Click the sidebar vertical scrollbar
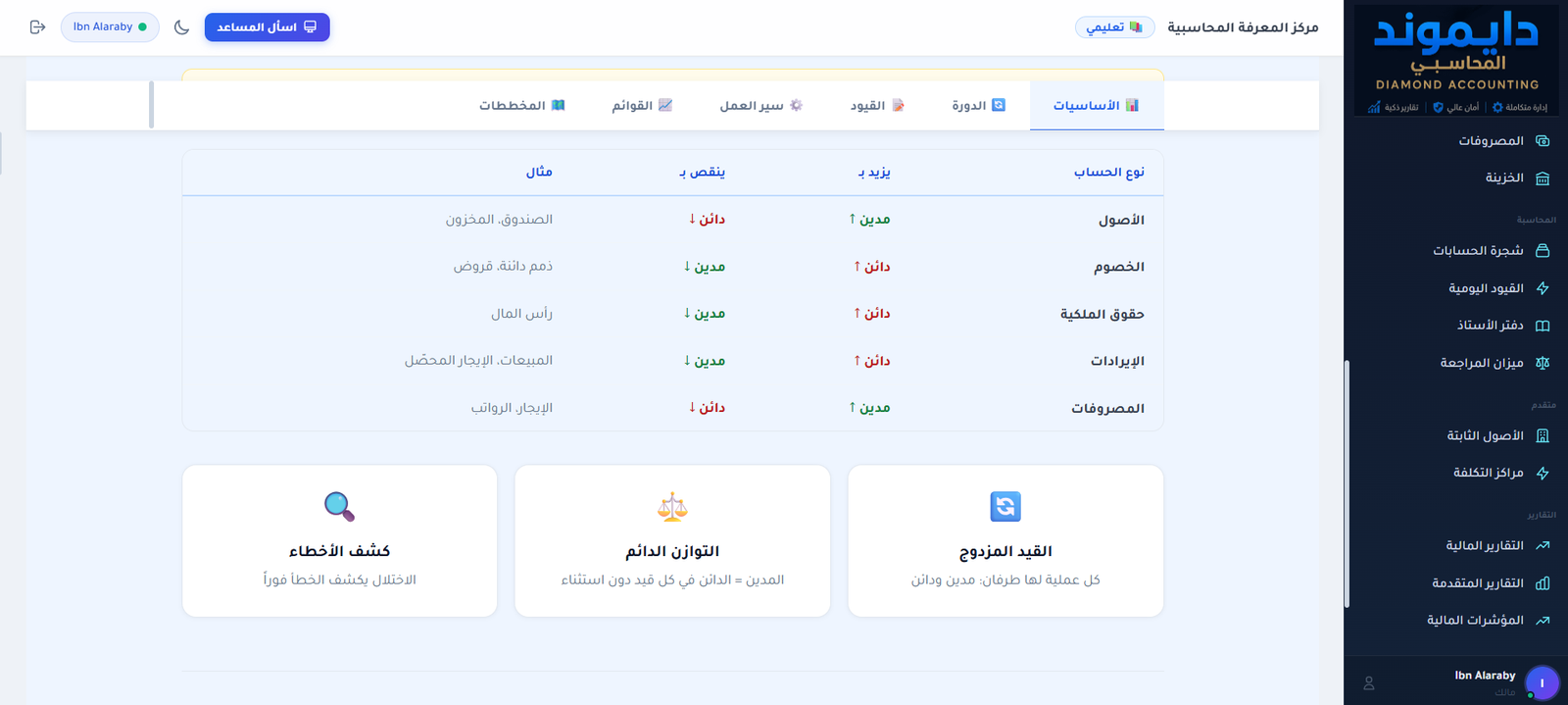 click(1347, 483)
